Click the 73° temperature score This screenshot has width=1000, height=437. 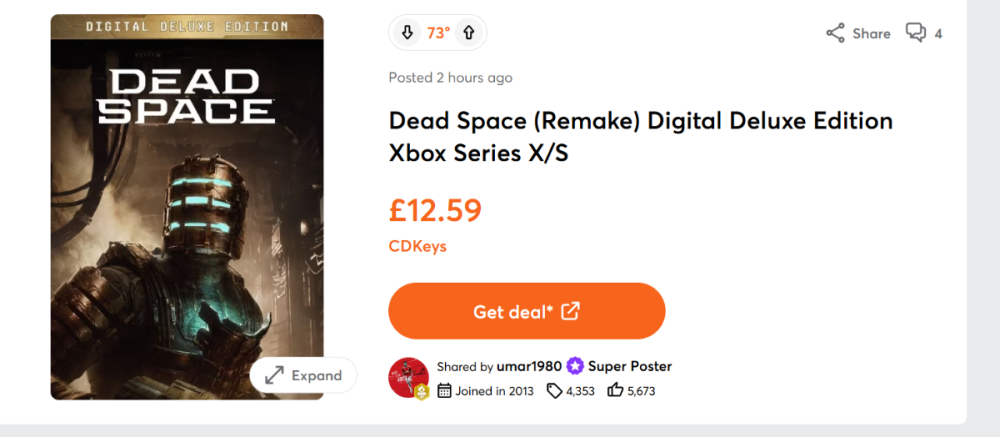pyautogui.click(x=438, y=33)
